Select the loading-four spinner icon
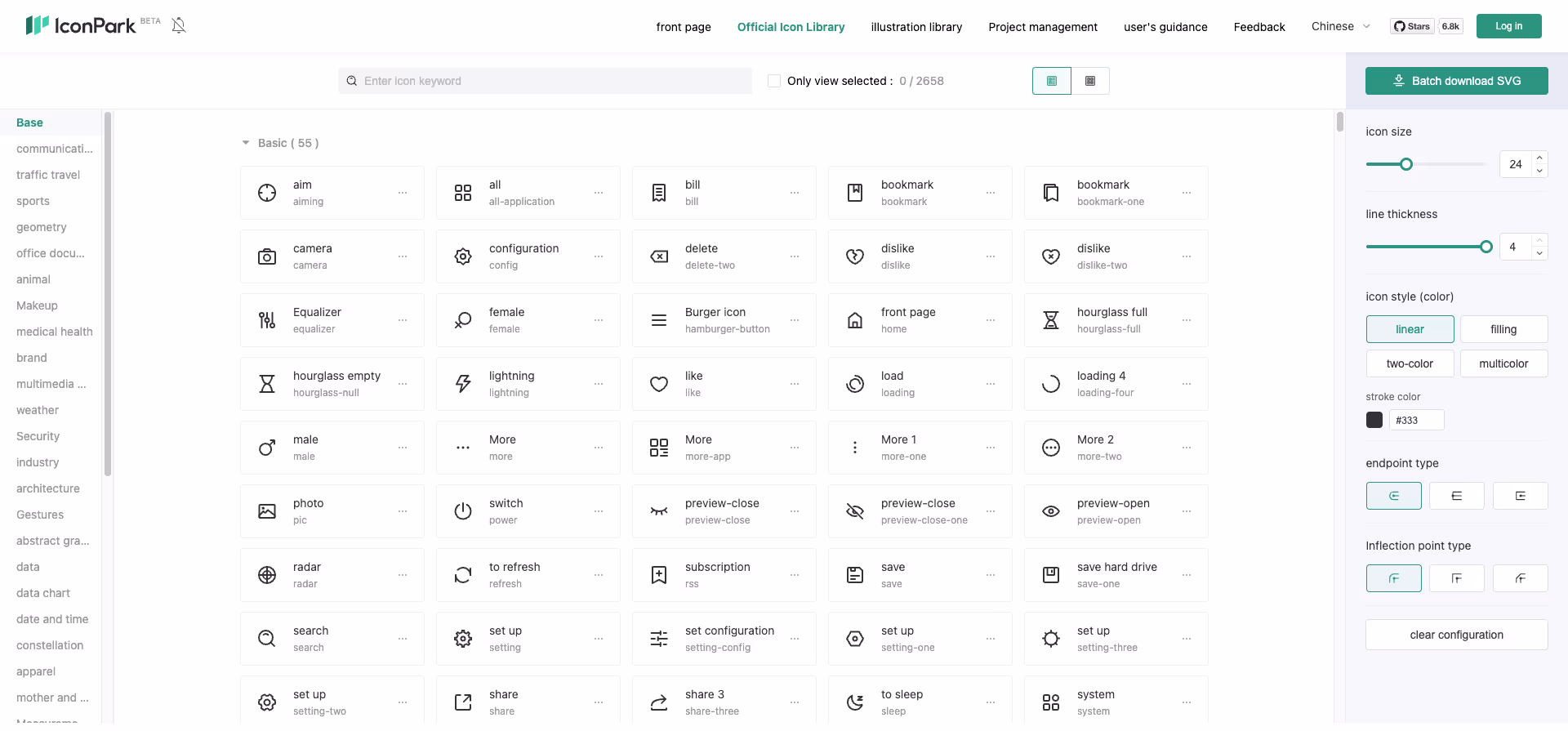 [x=1051, y=384]
